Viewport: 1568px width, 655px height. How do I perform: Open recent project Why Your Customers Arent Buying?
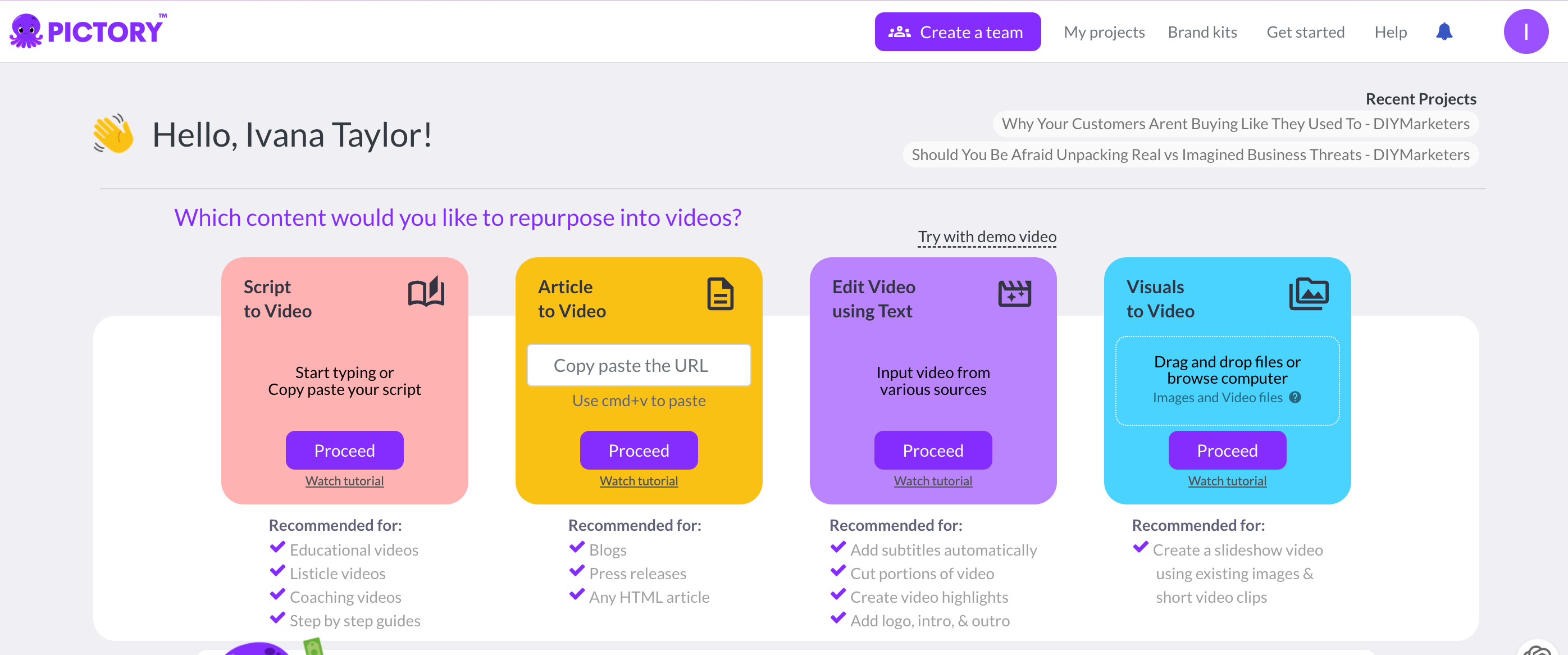(x=1235, y=124)
